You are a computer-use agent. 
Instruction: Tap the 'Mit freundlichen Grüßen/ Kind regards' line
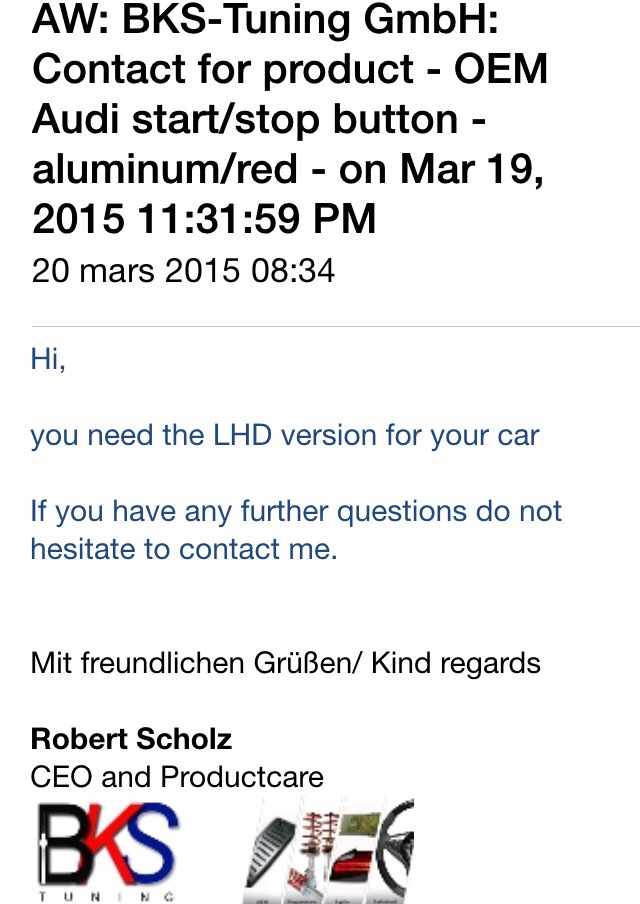(285, 663)
